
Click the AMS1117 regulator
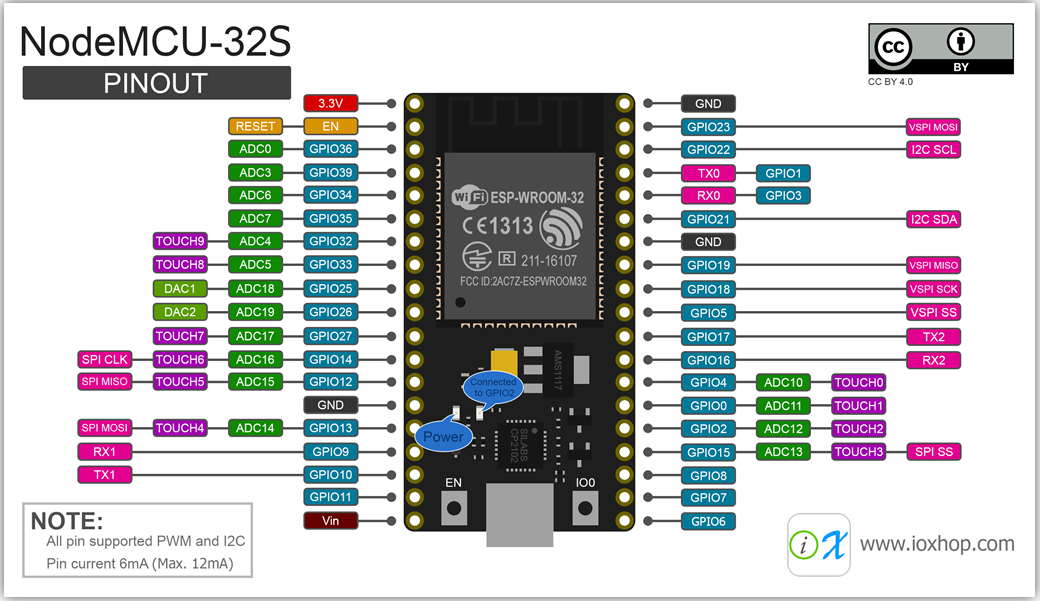[x=557, y=369]
